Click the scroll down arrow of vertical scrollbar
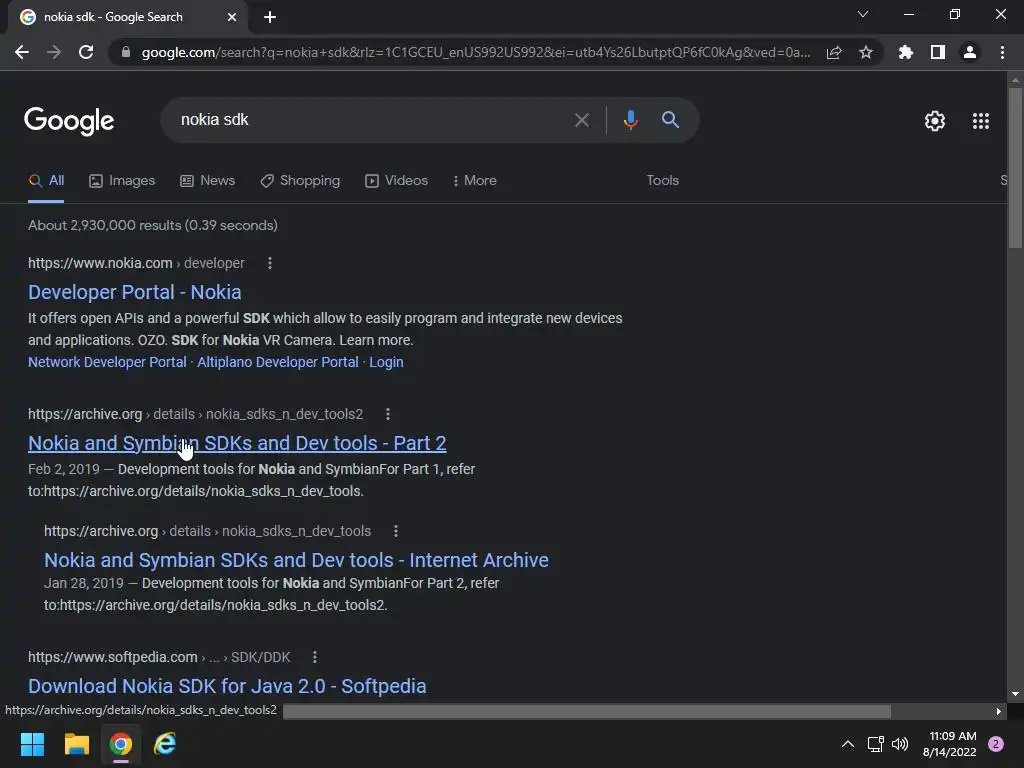The width and height of the screenshot is (1024, 768). pos(1015,694)
